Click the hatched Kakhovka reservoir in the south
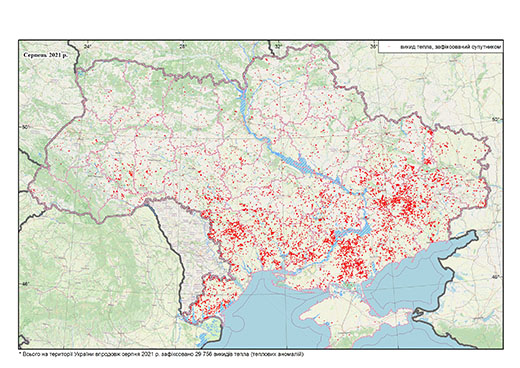The height and width of the screenshot is (368, 520). [x=353, y=230]
